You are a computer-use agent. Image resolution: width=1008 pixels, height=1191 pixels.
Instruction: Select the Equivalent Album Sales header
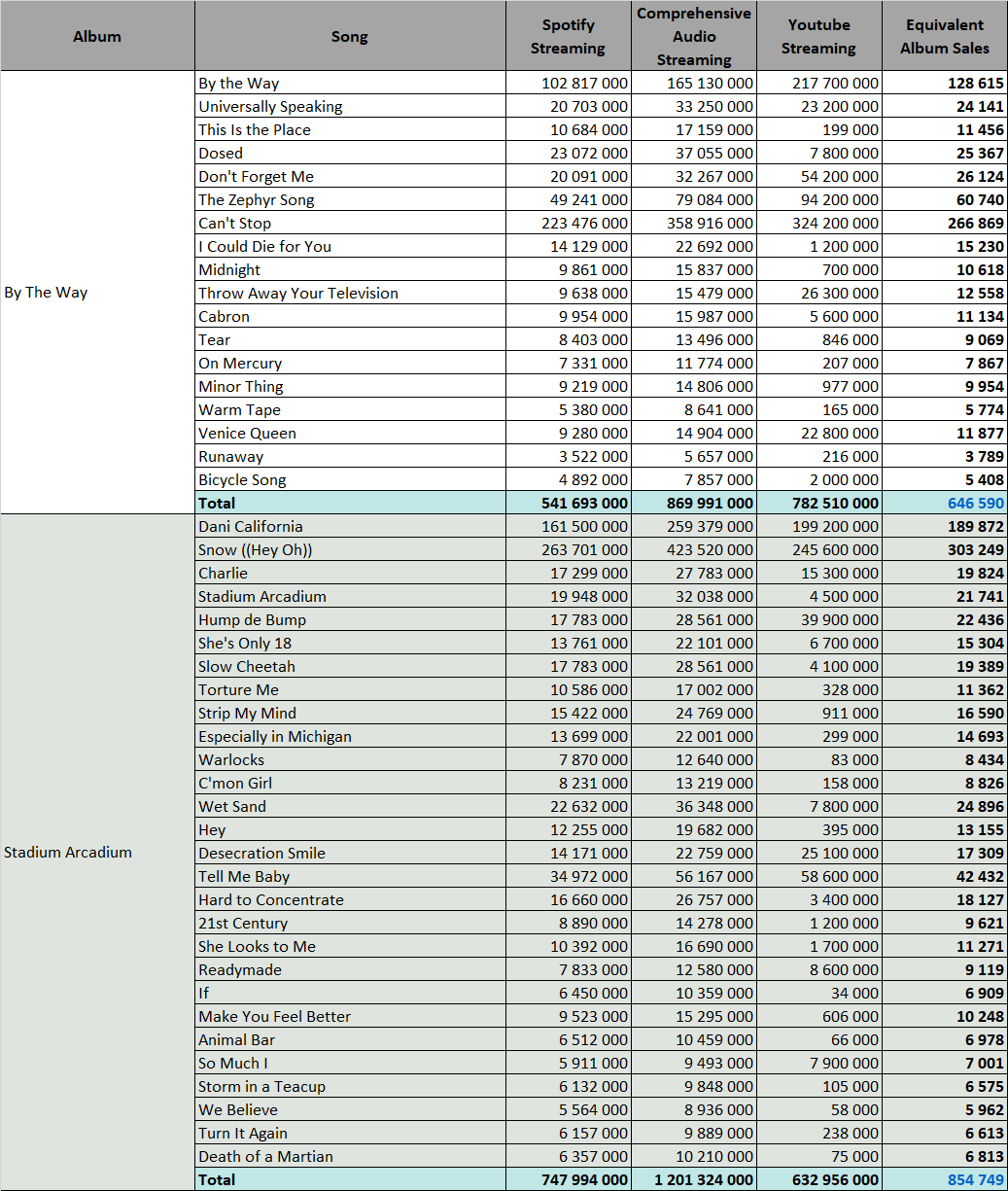click(944, 36)
